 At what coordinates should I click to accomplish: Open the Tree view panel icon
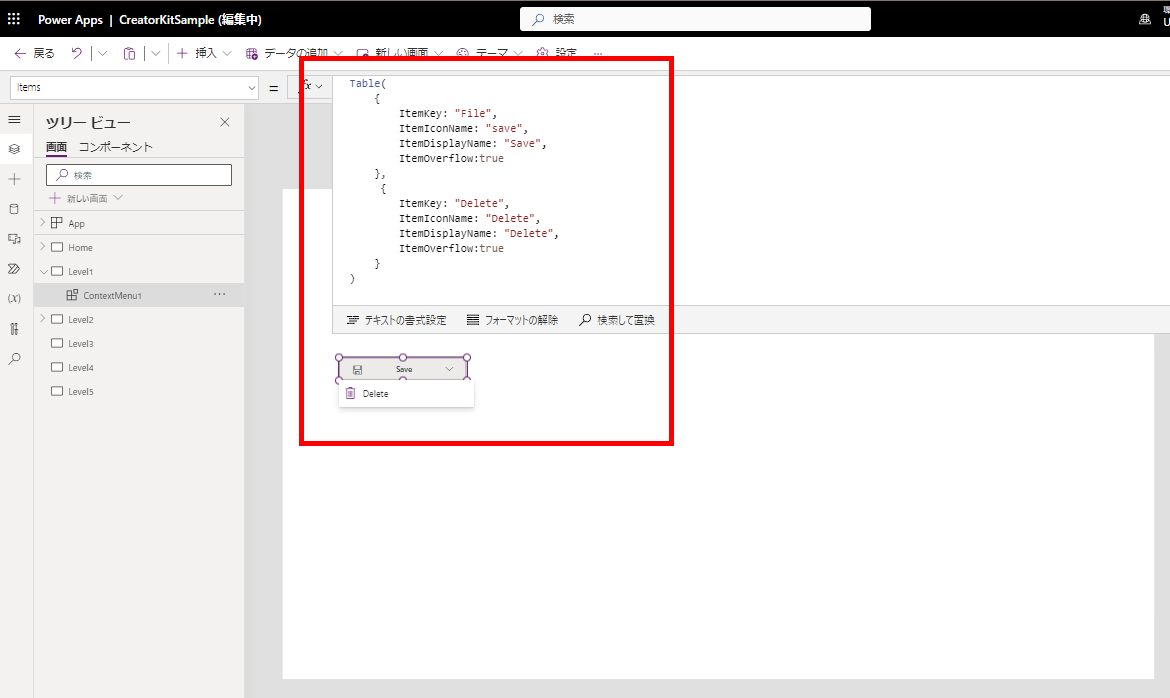[14, 148]
